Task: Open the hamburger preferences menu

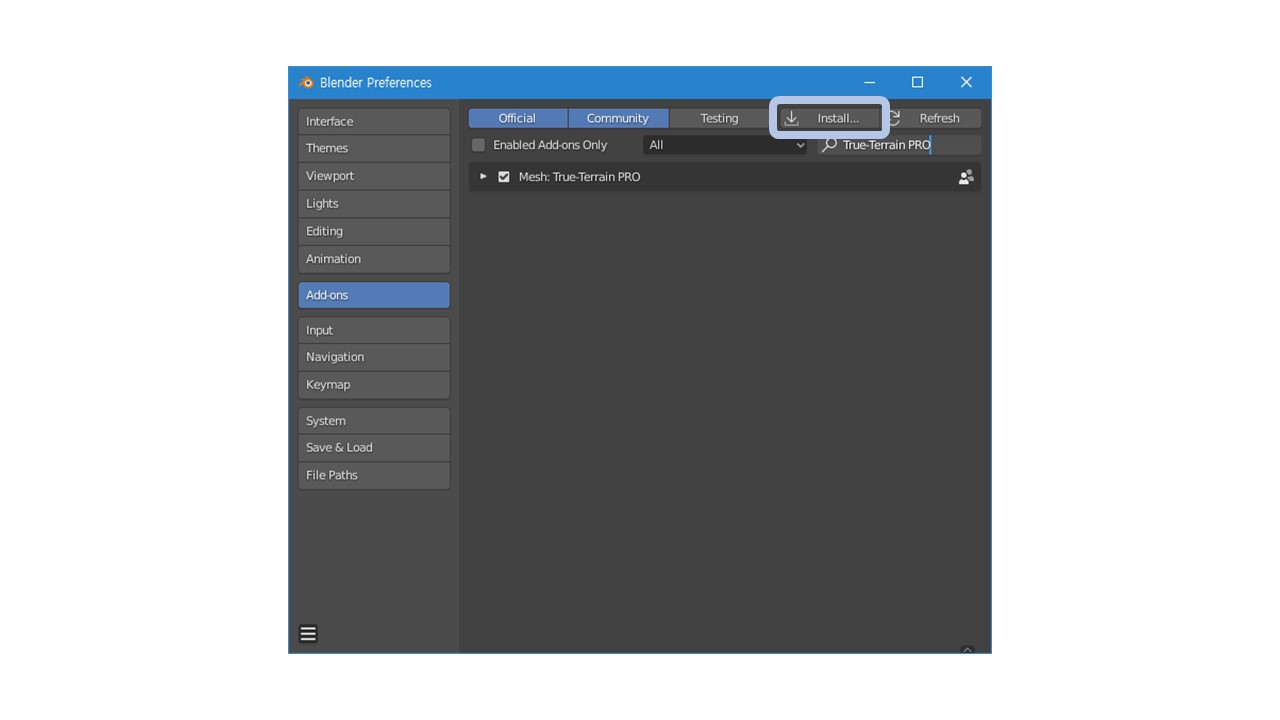Action: [308, 634]
